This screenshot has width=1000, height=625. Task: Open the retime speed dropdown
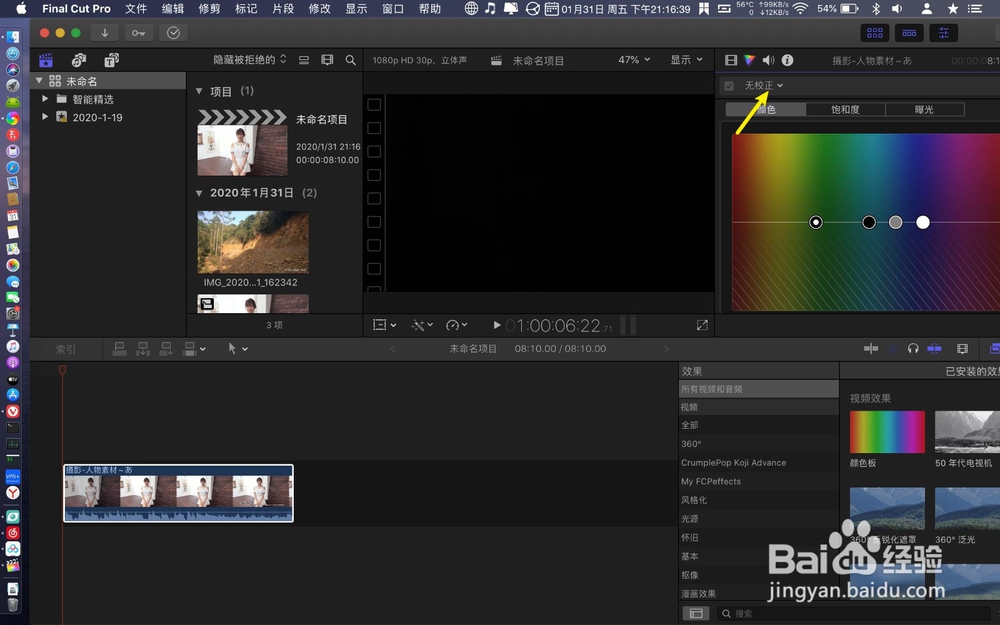(457, 325)
